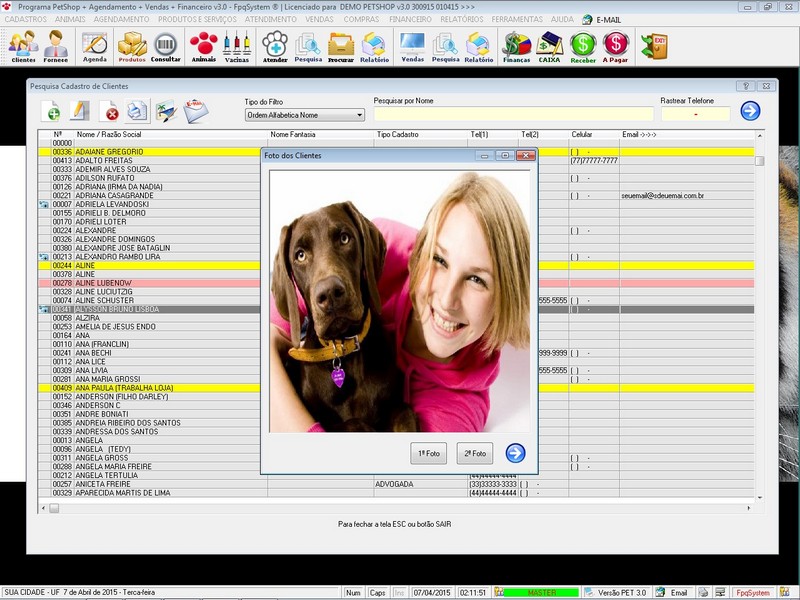This screenshot has height=600, width=800.
Task: Open the FERRAMENTAS menu
Action: click(517, 19)
